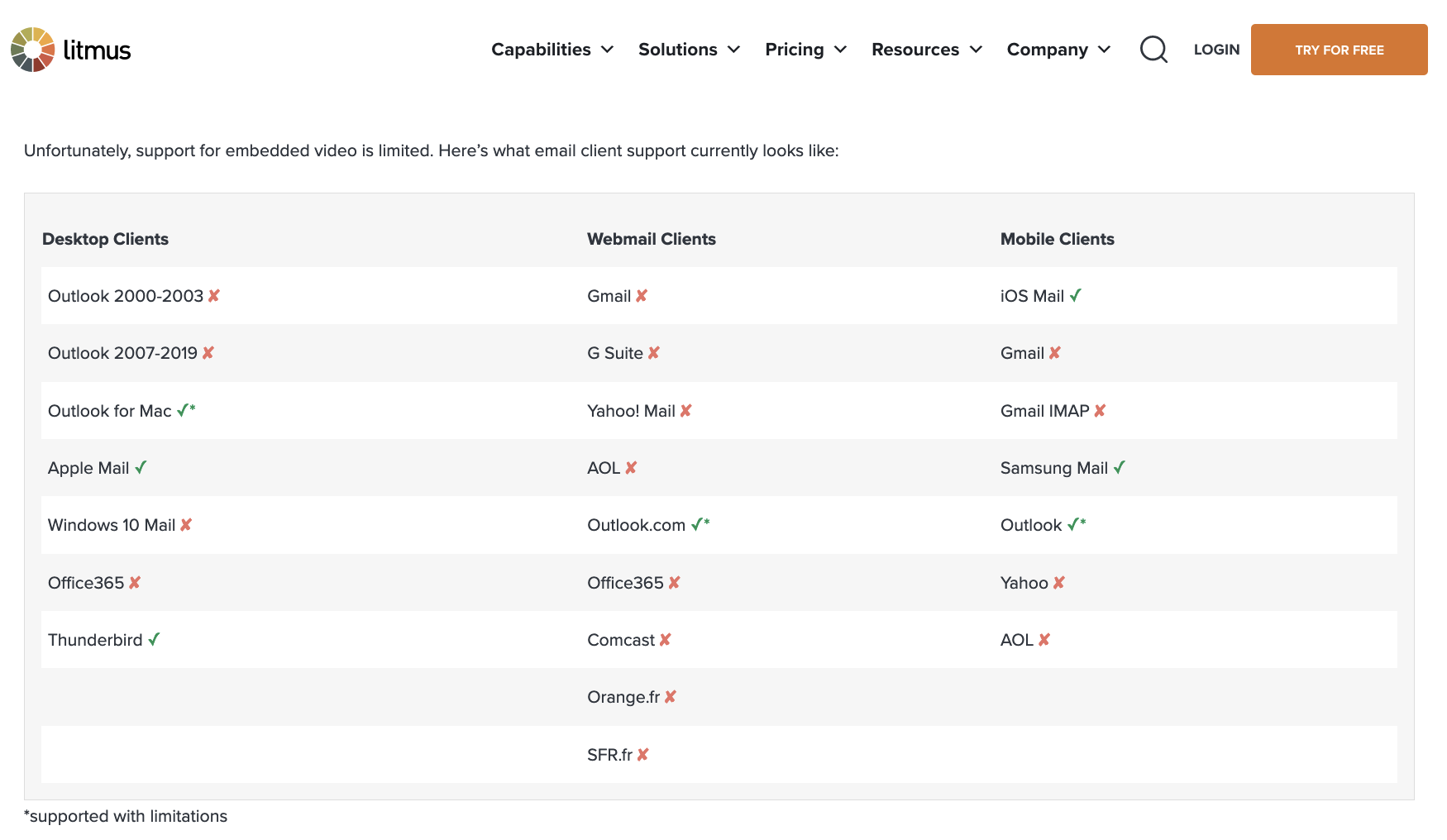The width and height of the screenshot is (1447, 840).
Task: Click the LOGIN link
Action: (x=1216, y=50)
